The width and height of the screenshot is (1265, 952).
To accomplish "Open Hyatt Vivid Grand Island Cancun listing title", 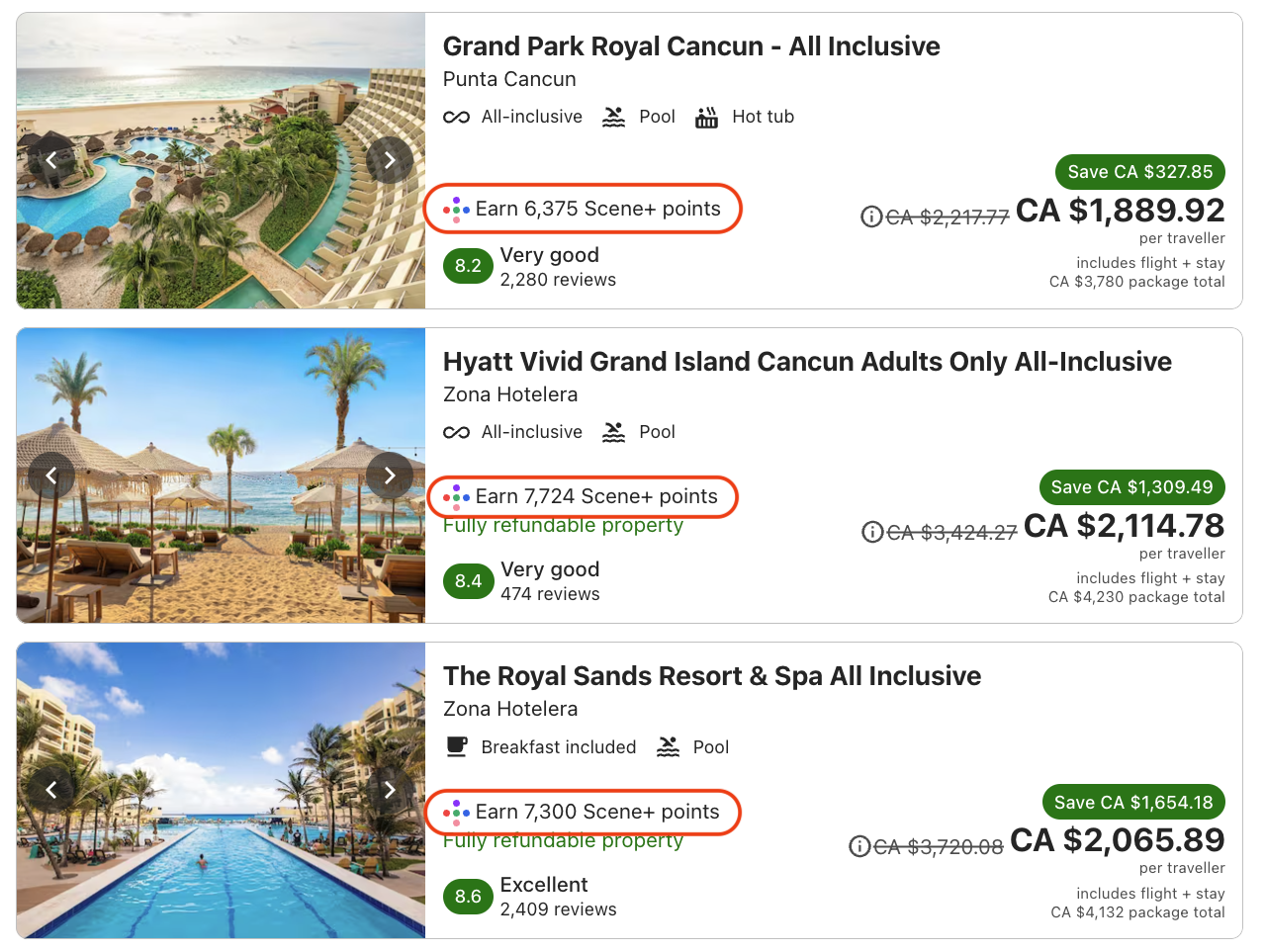I will (806, 362).
